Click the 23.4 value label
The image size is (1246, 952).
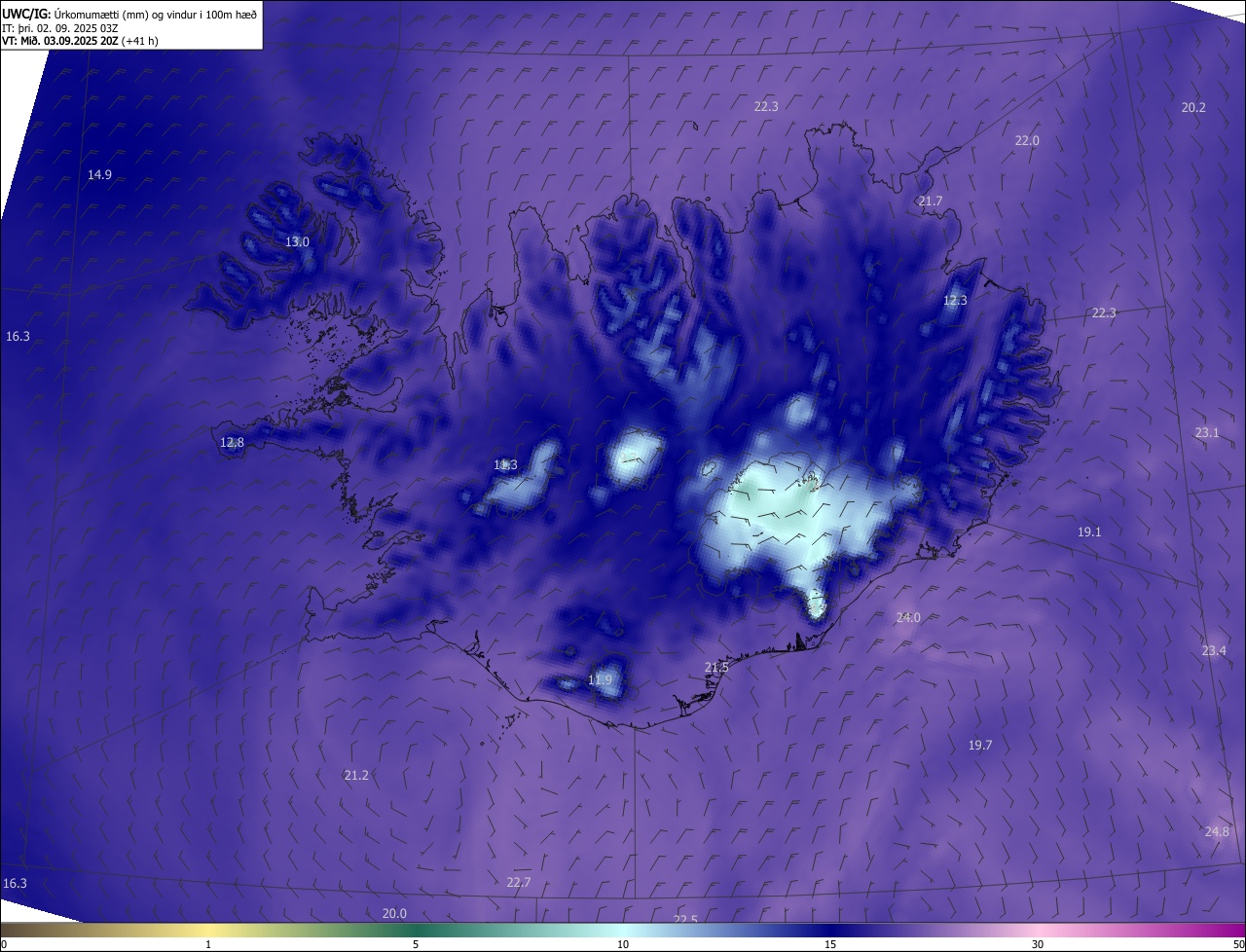pos(1214,650)
